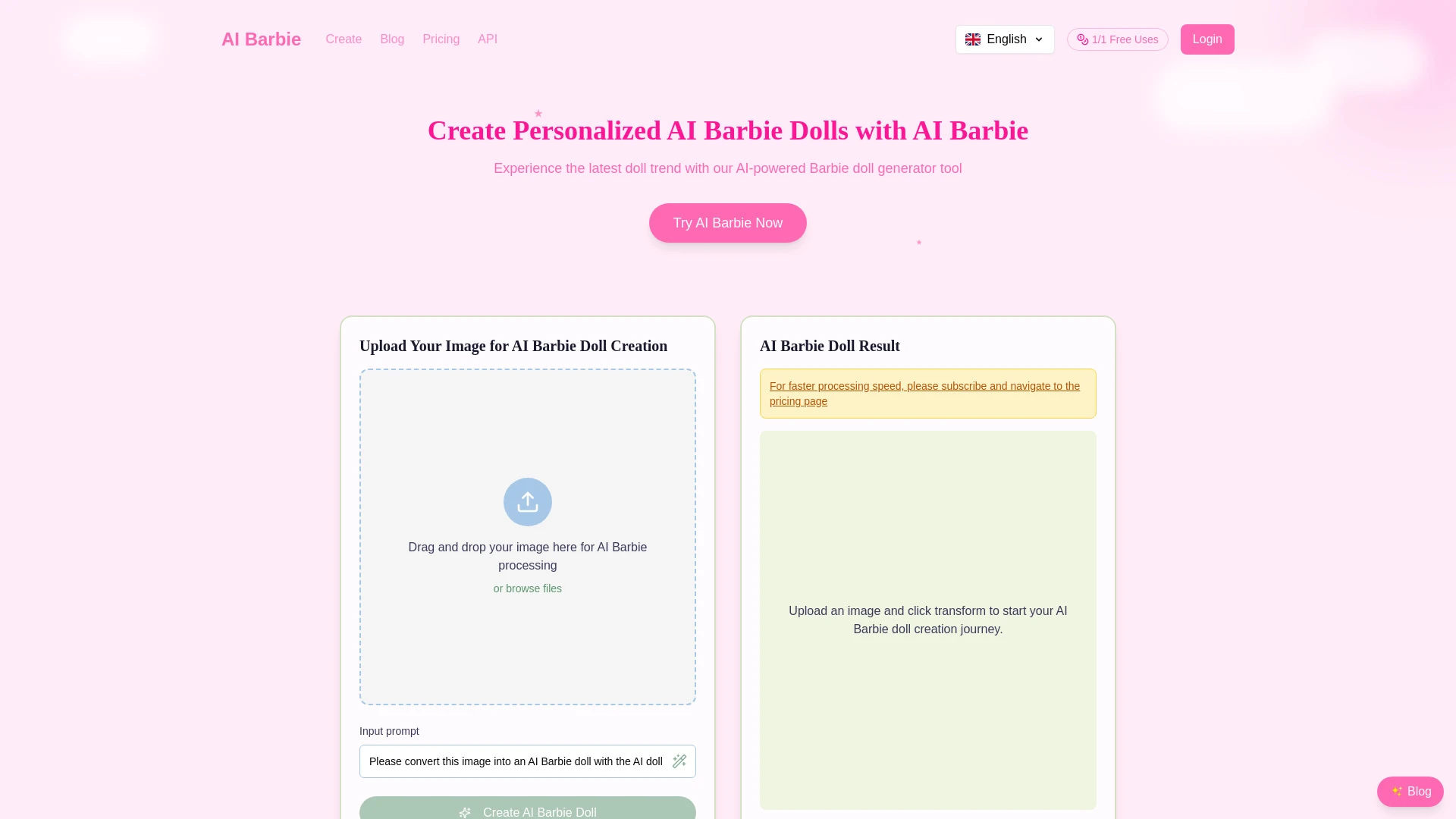The image size is (1456, 819).
Task: Click the upload cloud icon
Action: 527,501
